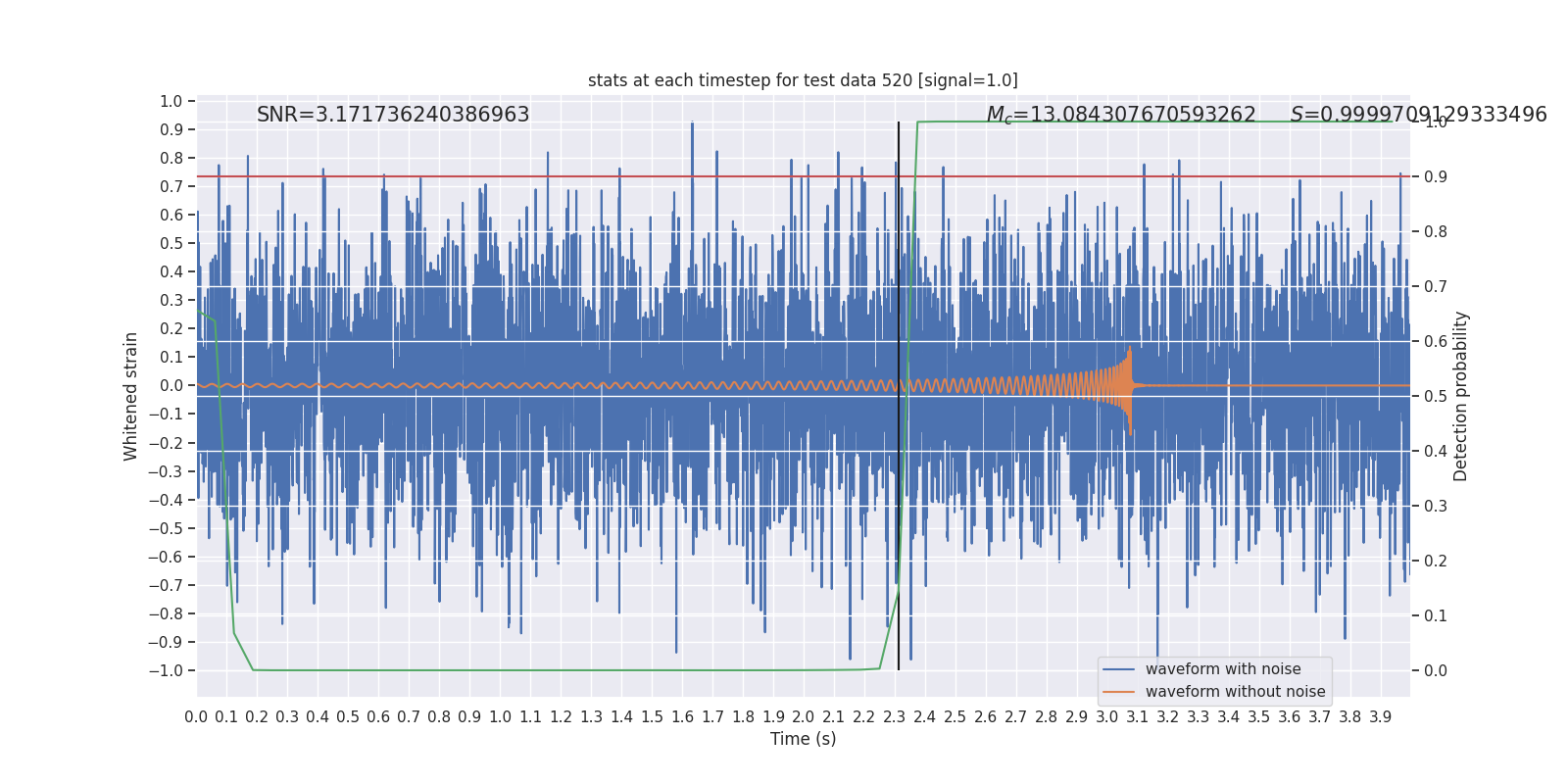
Task: Click the 3.9 tick on the time axis
Action: (x=1380, y=717)
